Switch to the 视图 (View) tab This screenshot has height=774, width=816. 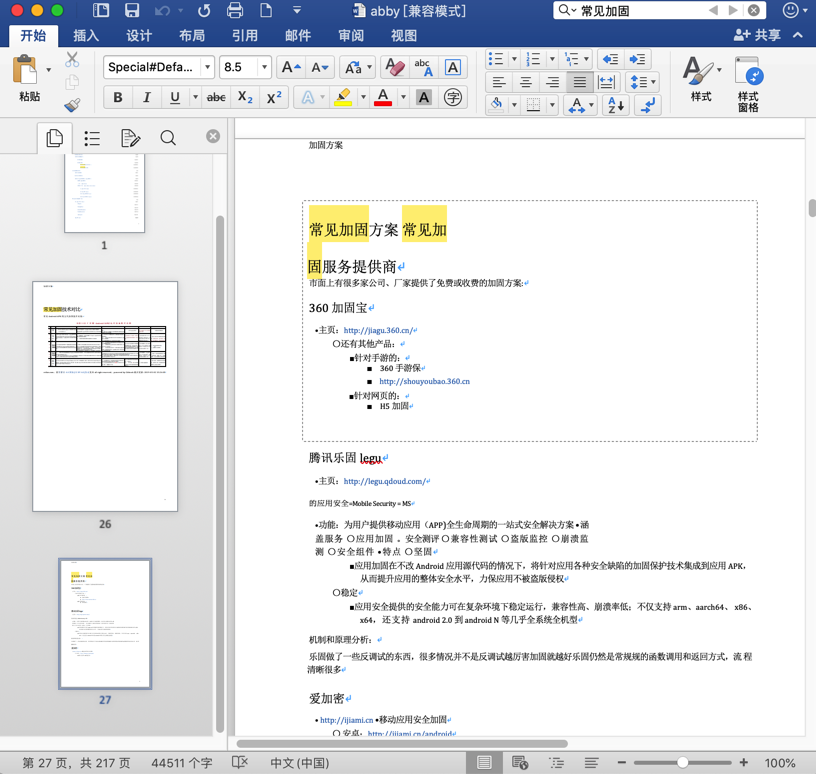404,35
